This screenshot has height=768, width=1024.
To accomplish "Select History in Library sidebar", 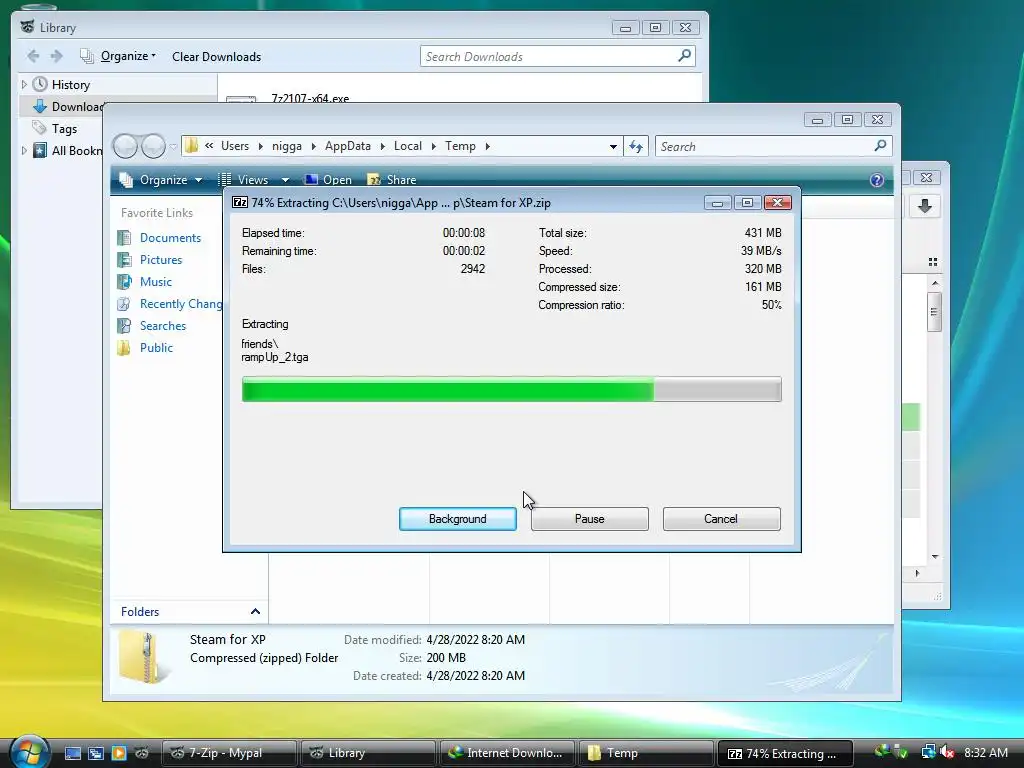I will click(x=71, y=85).
